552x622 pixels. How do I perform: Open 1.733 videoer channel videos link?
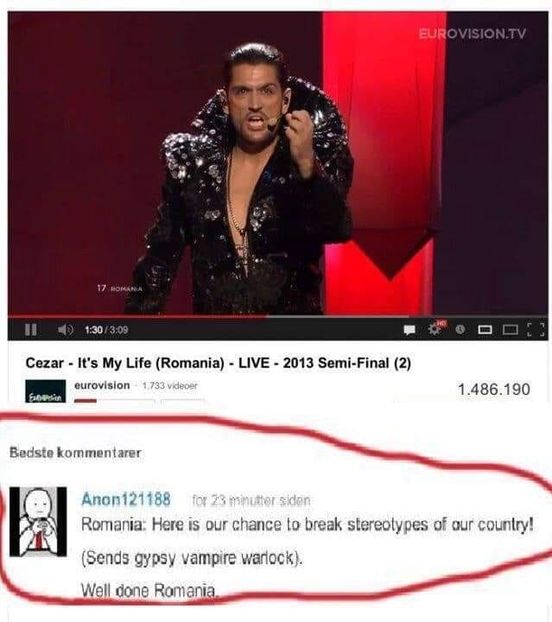click(170, 386)
